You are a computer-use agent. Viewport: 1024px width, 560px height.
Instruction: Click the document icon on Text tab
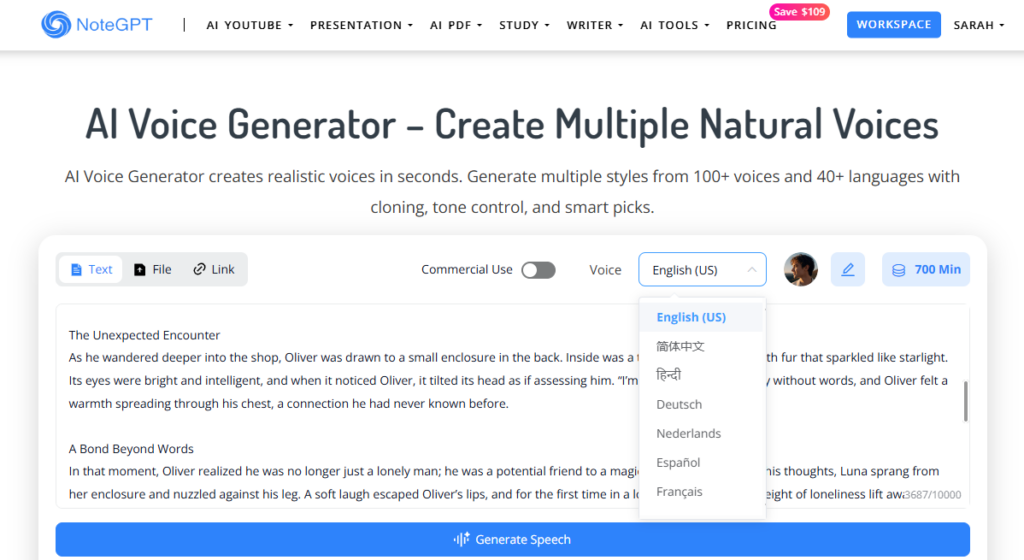pyautogui.click(x=76, y=270)
